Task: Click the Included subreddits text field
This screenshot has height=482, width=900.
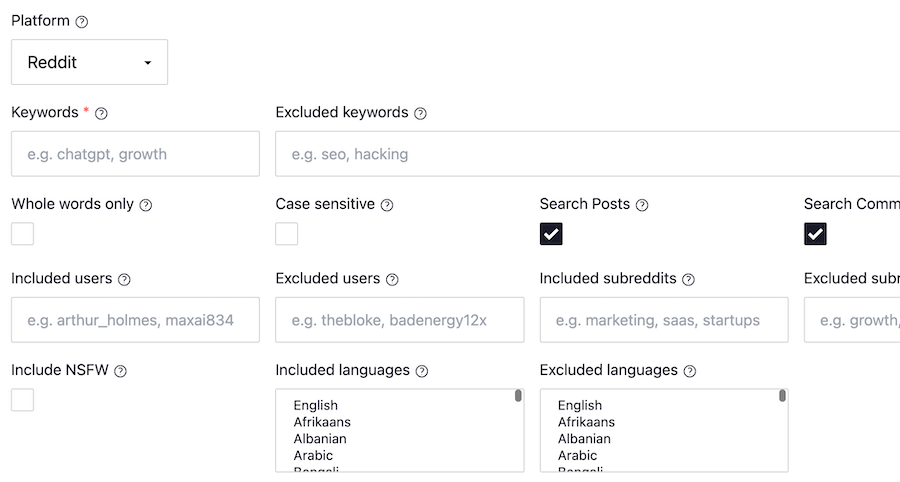Action: click(x=664, y=320)
